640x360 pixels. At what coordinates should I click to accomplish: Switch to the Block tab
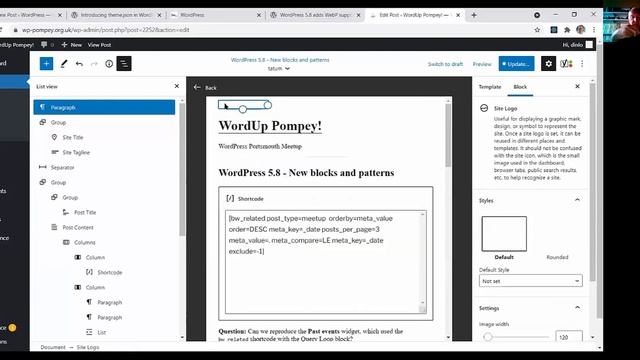[520, 87]
